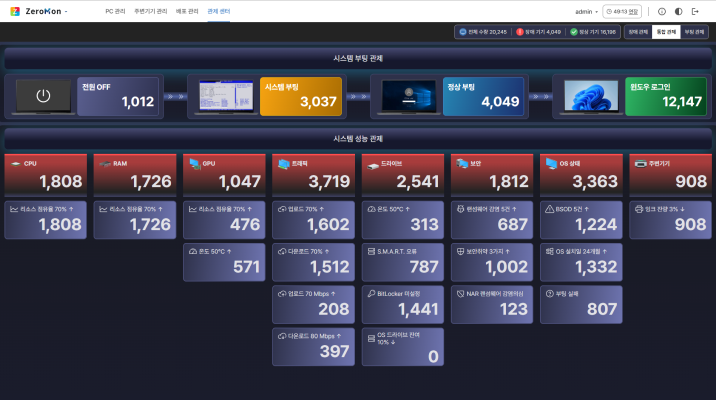Click chart icon in CPU 리소스 점유율 card
Image resolution: width=716 pixels, height=400 pixels.
[x=14, y=209]
